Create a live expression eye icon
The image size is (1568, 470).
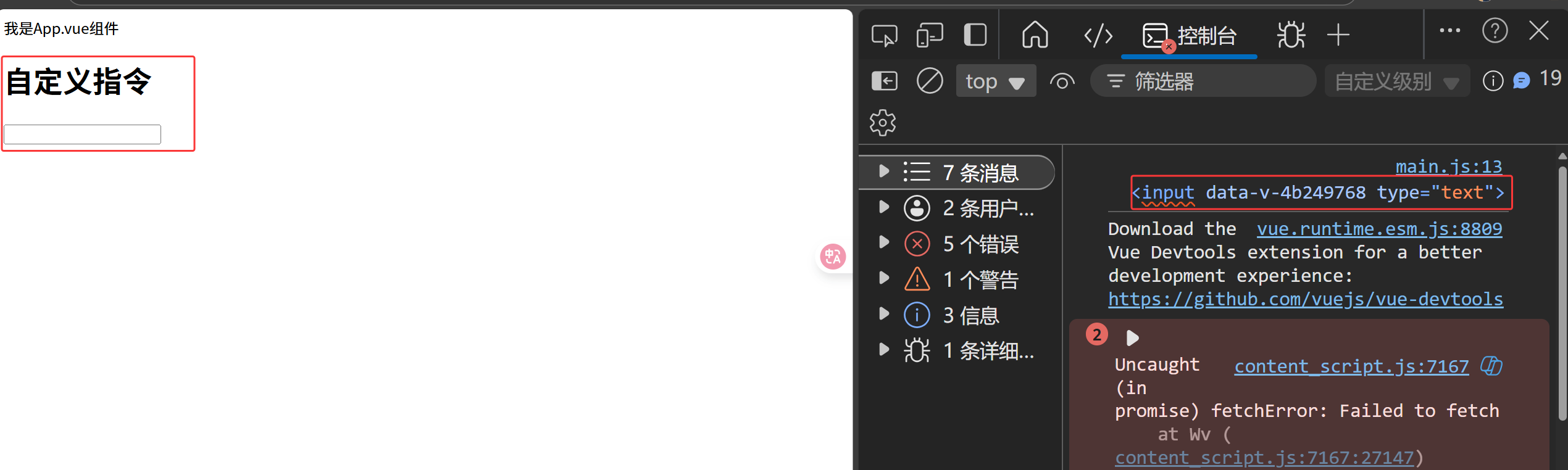[1062, 81]
